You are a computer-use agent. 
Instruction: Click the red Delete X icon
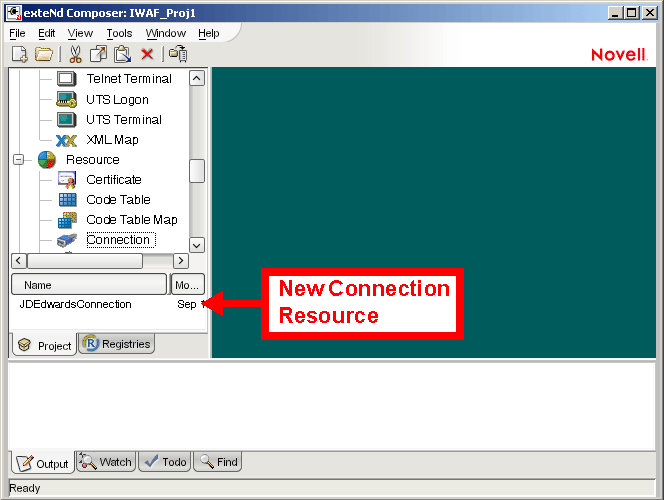(x=147, y=54)
